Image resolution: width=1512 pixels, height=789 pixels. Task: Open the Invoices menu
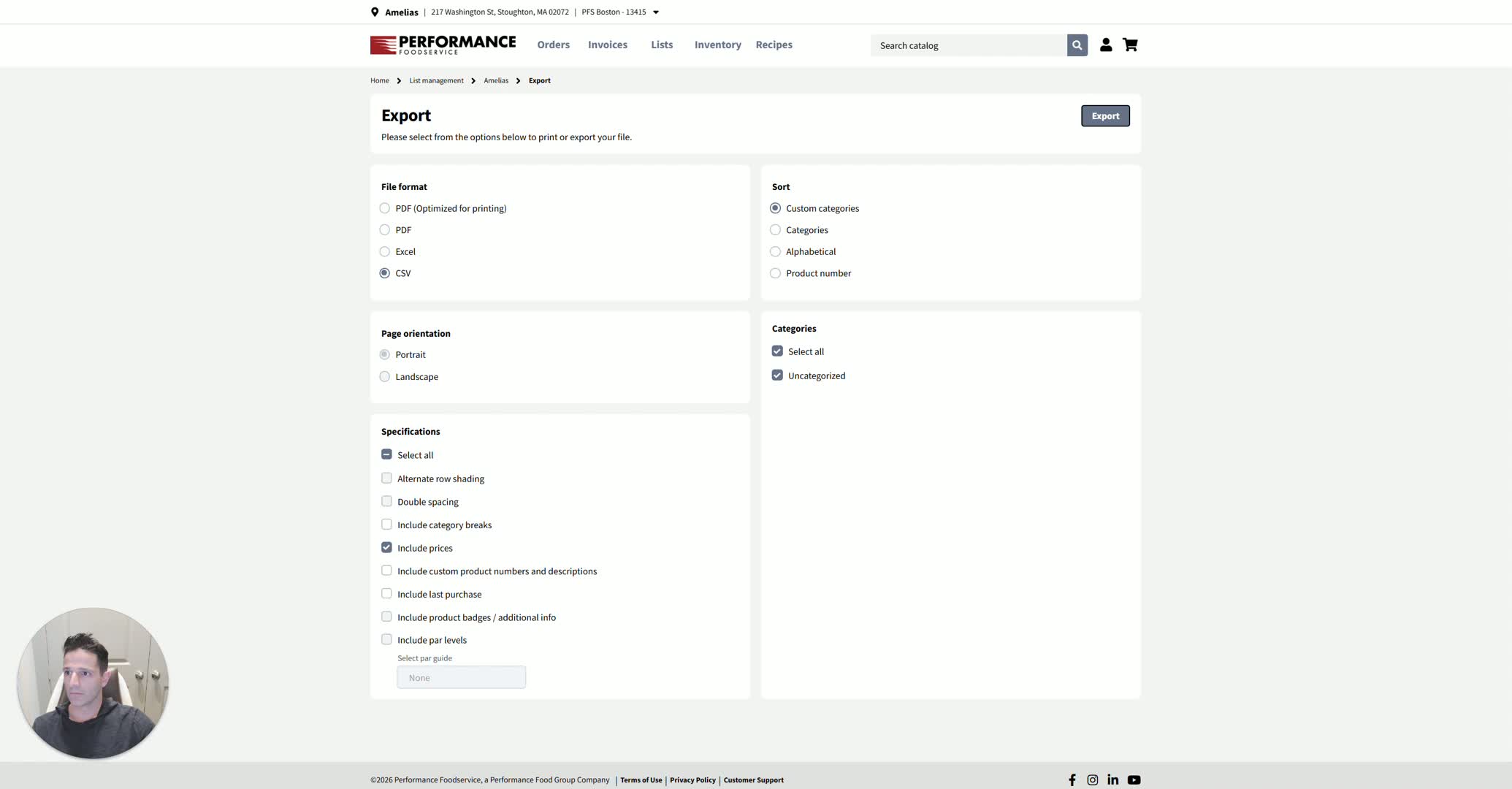click(x=608, y=45)
